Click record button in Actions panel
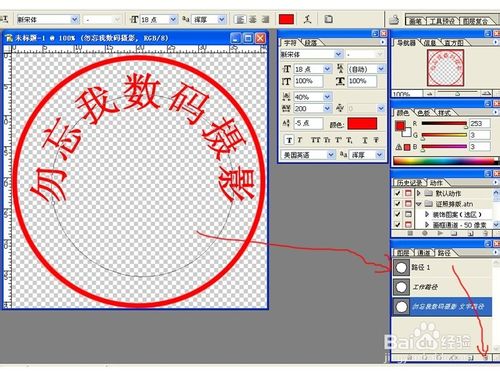Viewport: 500px width, 375px height. point(425,233)
